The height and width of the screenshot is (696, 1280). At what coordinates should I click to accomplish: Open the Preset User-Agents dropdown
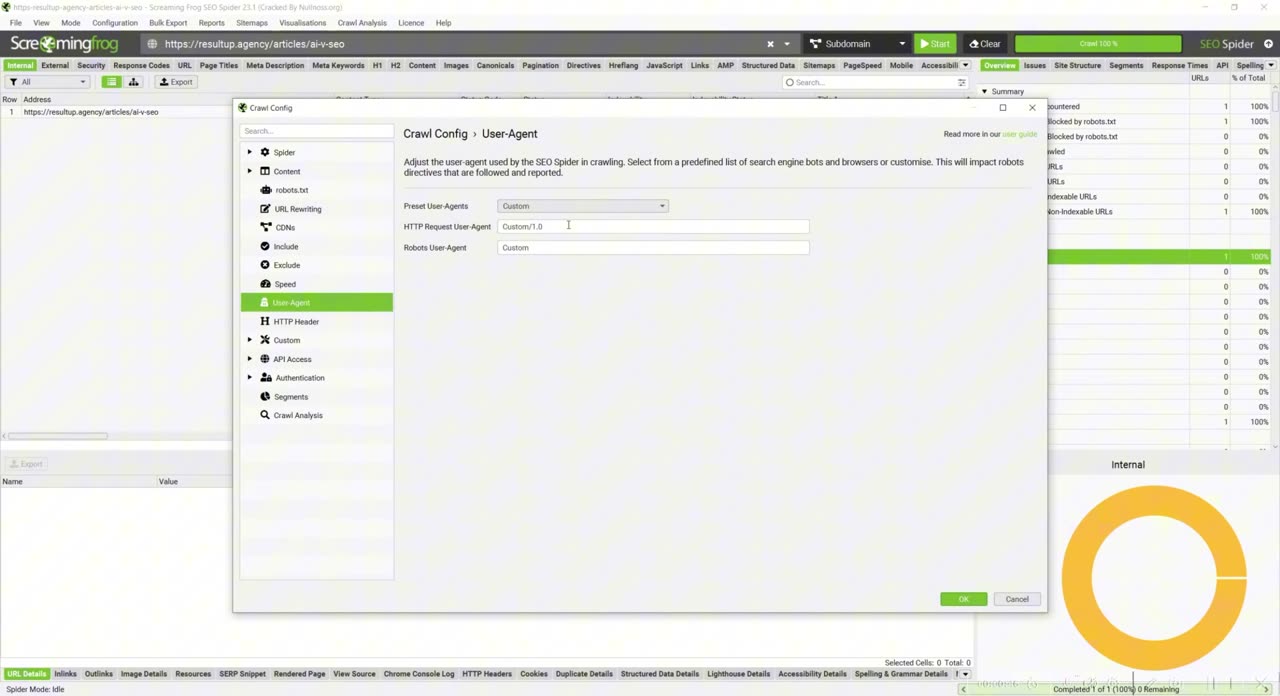click(583, 206)
